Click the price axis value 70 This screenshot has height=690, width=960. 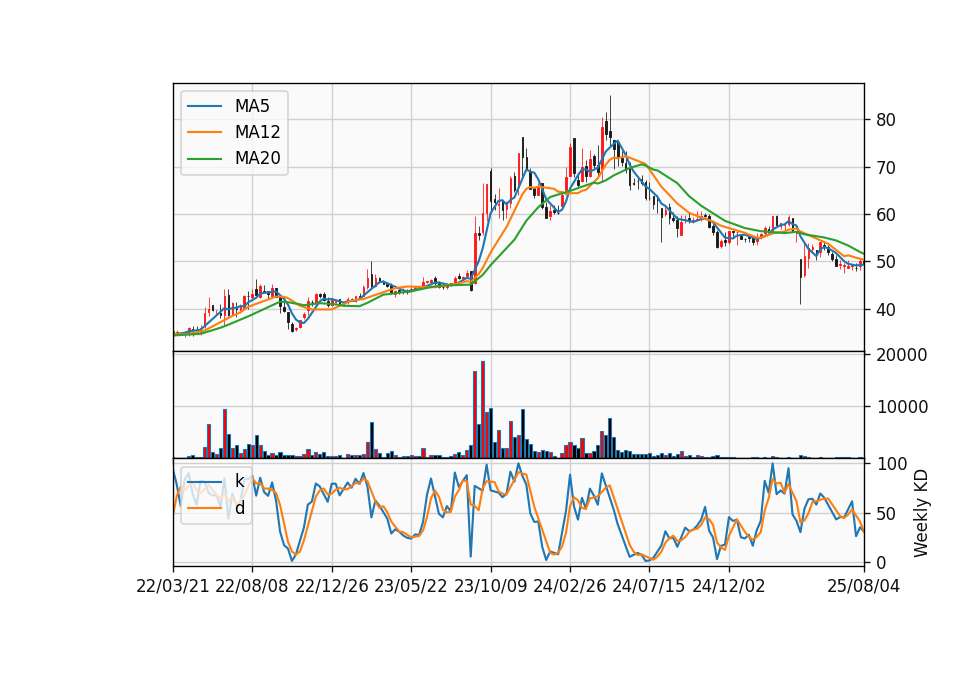click(x=886, y=167)
